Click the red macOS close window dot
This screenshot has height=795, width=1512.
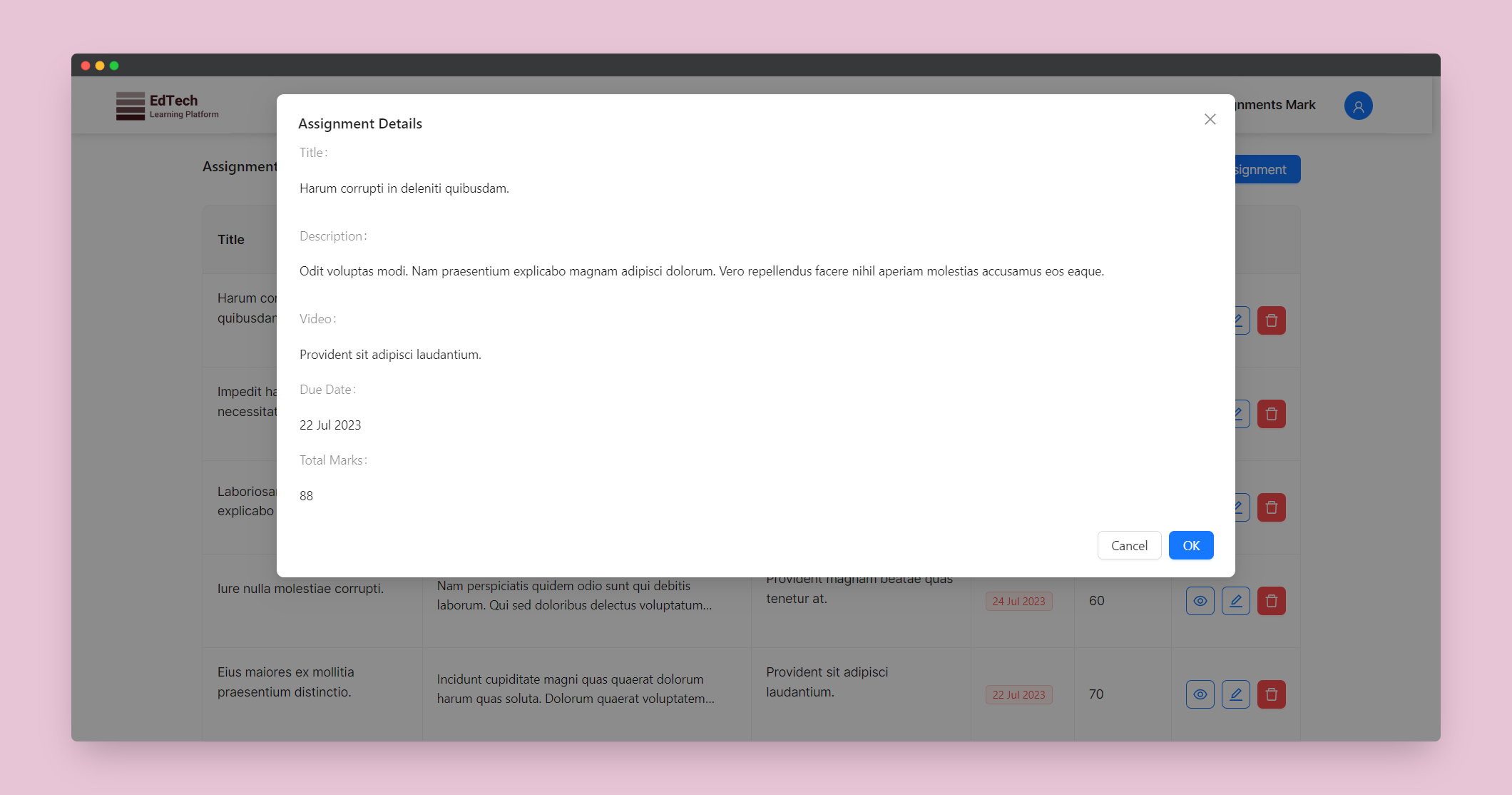pos(86,66)
